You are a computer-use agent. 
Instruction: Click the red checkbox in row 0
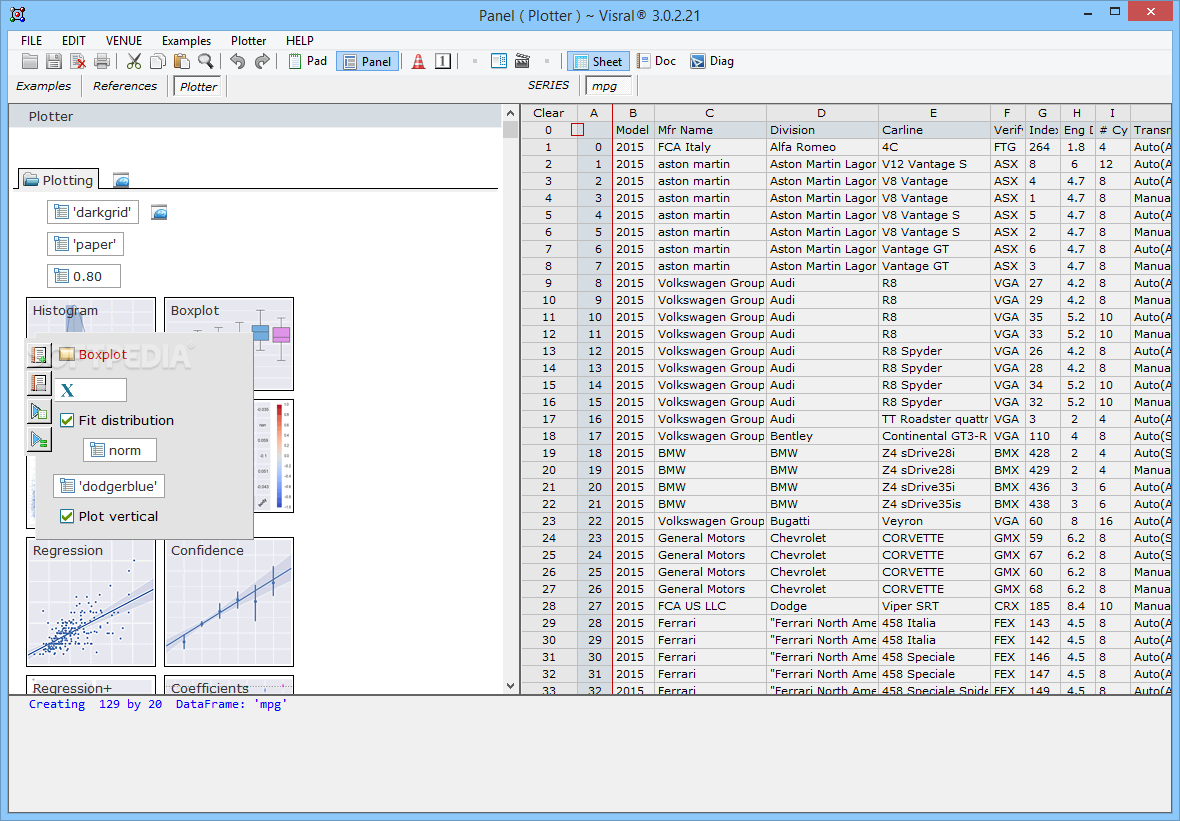(x=577, y=130)
